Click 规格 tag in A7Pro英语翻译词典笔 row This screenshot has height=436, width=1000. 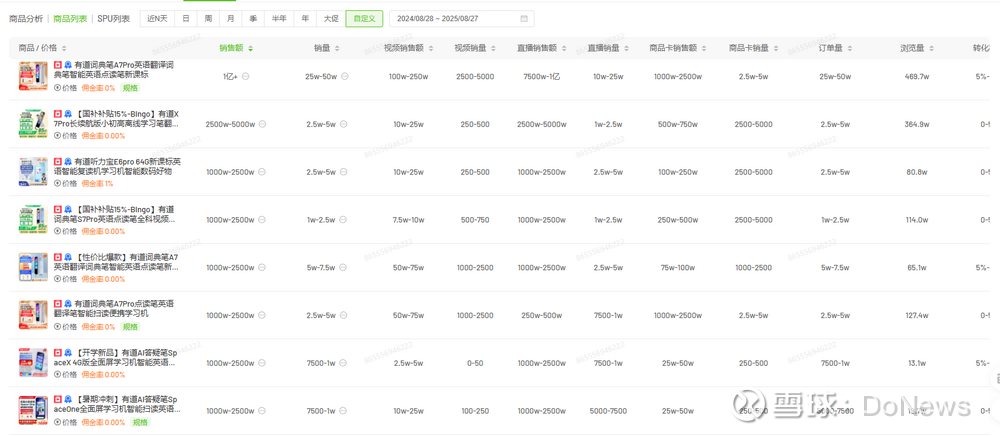point(130,88)
